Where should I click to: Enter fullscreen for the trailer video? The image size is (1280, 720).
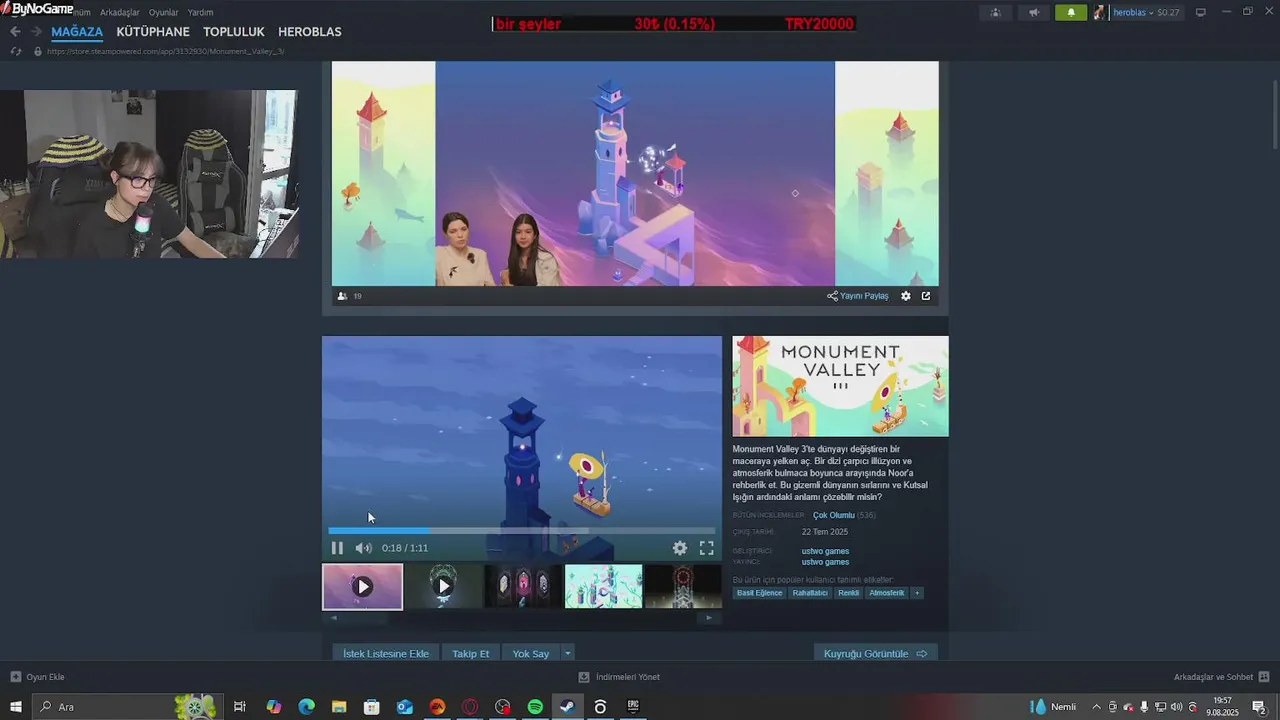click(x=706, y=548)
